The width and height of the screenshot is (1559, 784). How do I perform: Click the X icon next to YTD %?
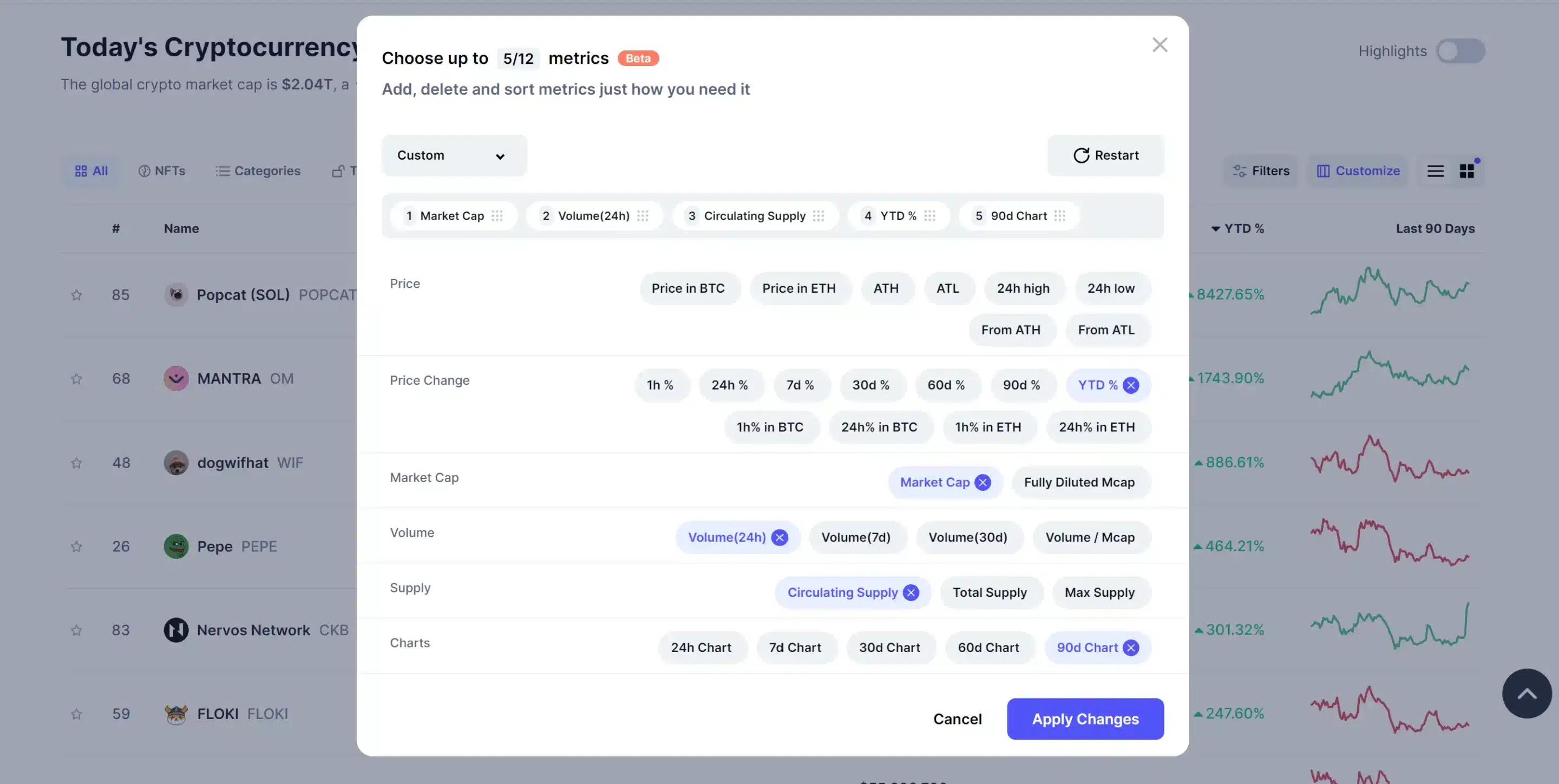click(x=1131, y=384)
